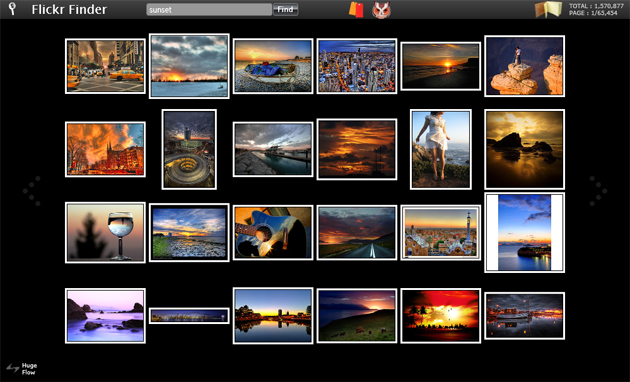This screenshot has width=630, height=382.
Task: Open the yellow taxi street photo
Action: point(105,66)
